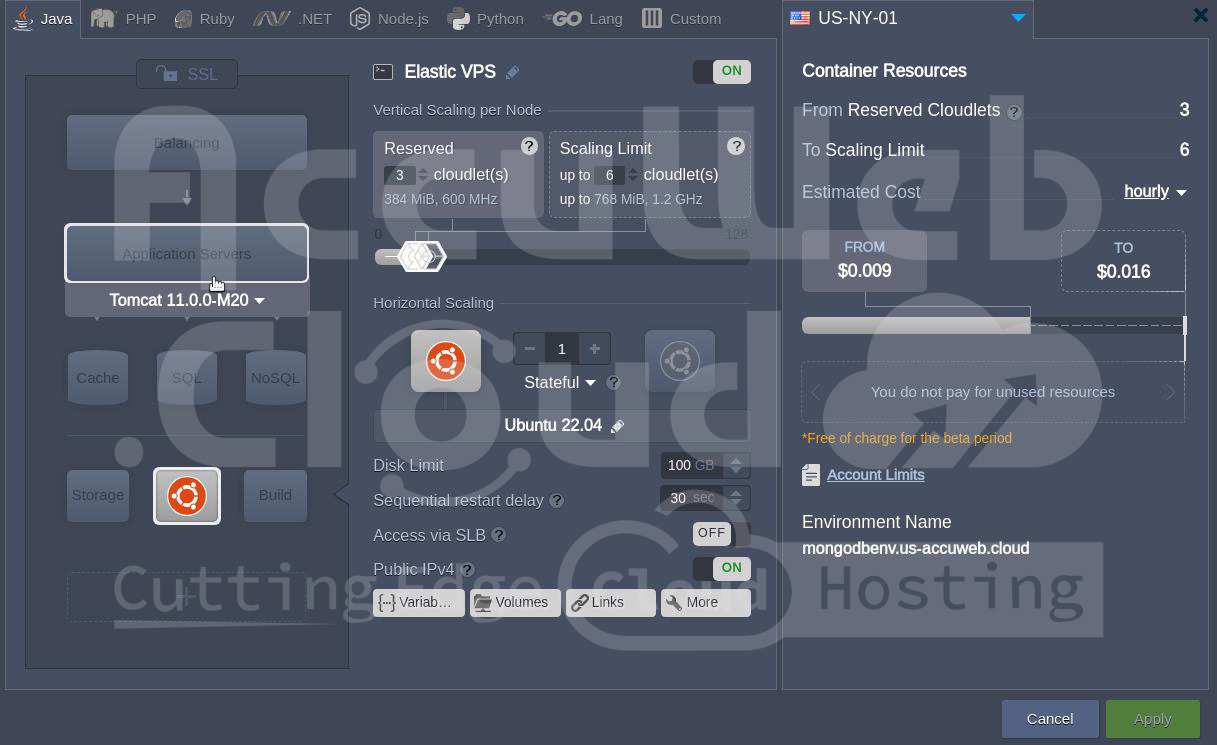
Task: Open the Account Limits link
Action: (875, 475)
